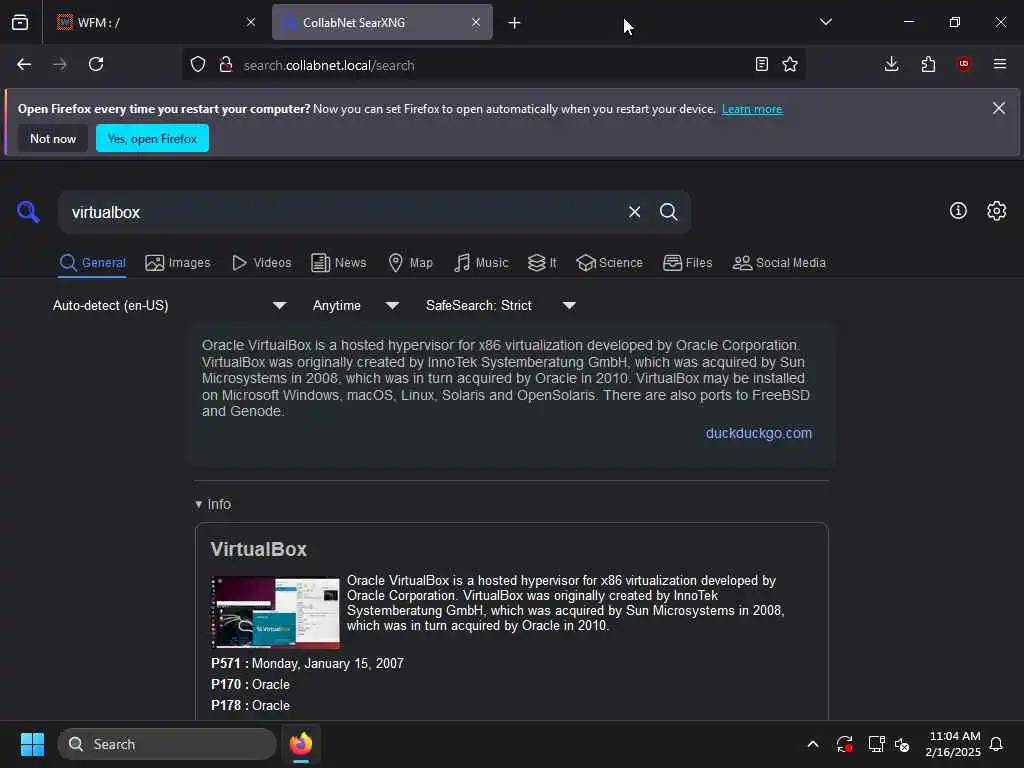Click the P571 date row

pos(307,664)
